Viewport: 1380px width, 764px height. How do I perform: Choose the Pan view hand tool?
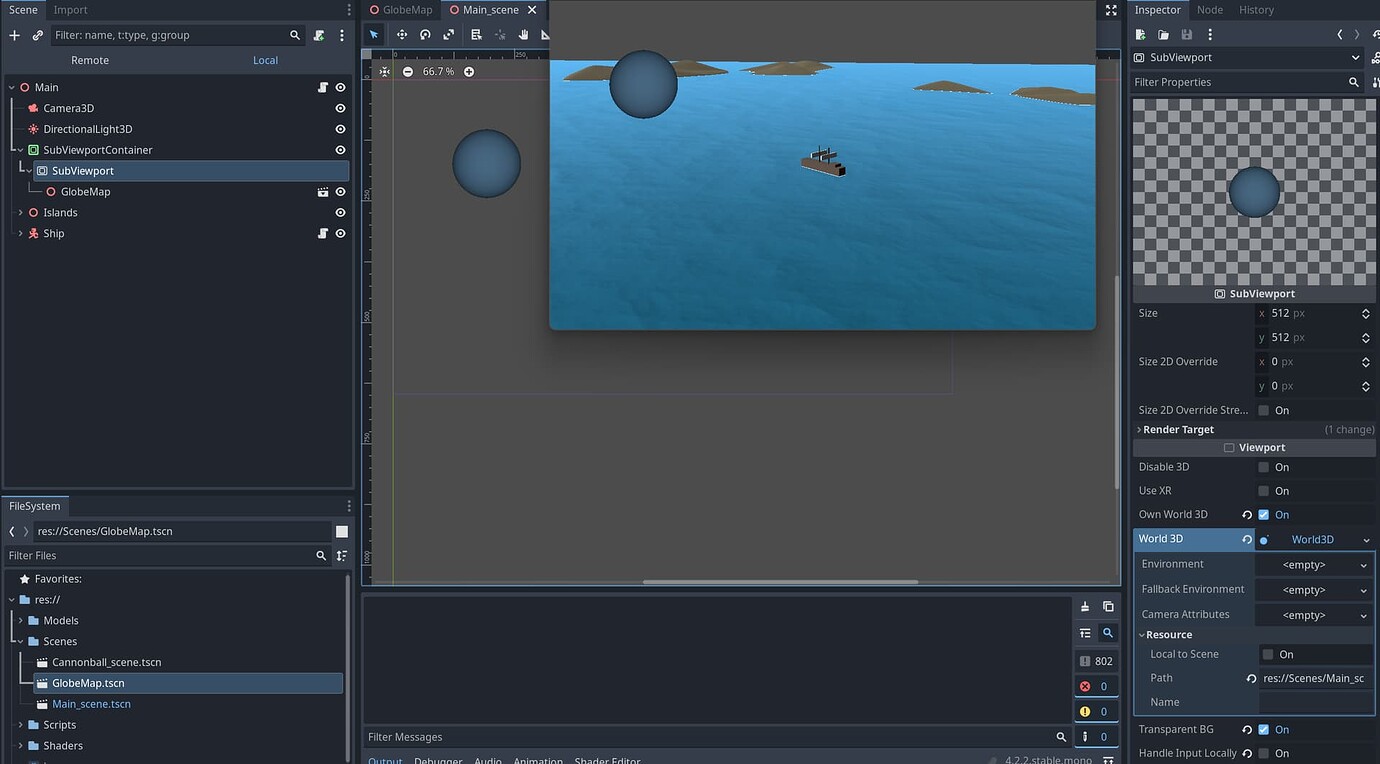pos(523,34)
